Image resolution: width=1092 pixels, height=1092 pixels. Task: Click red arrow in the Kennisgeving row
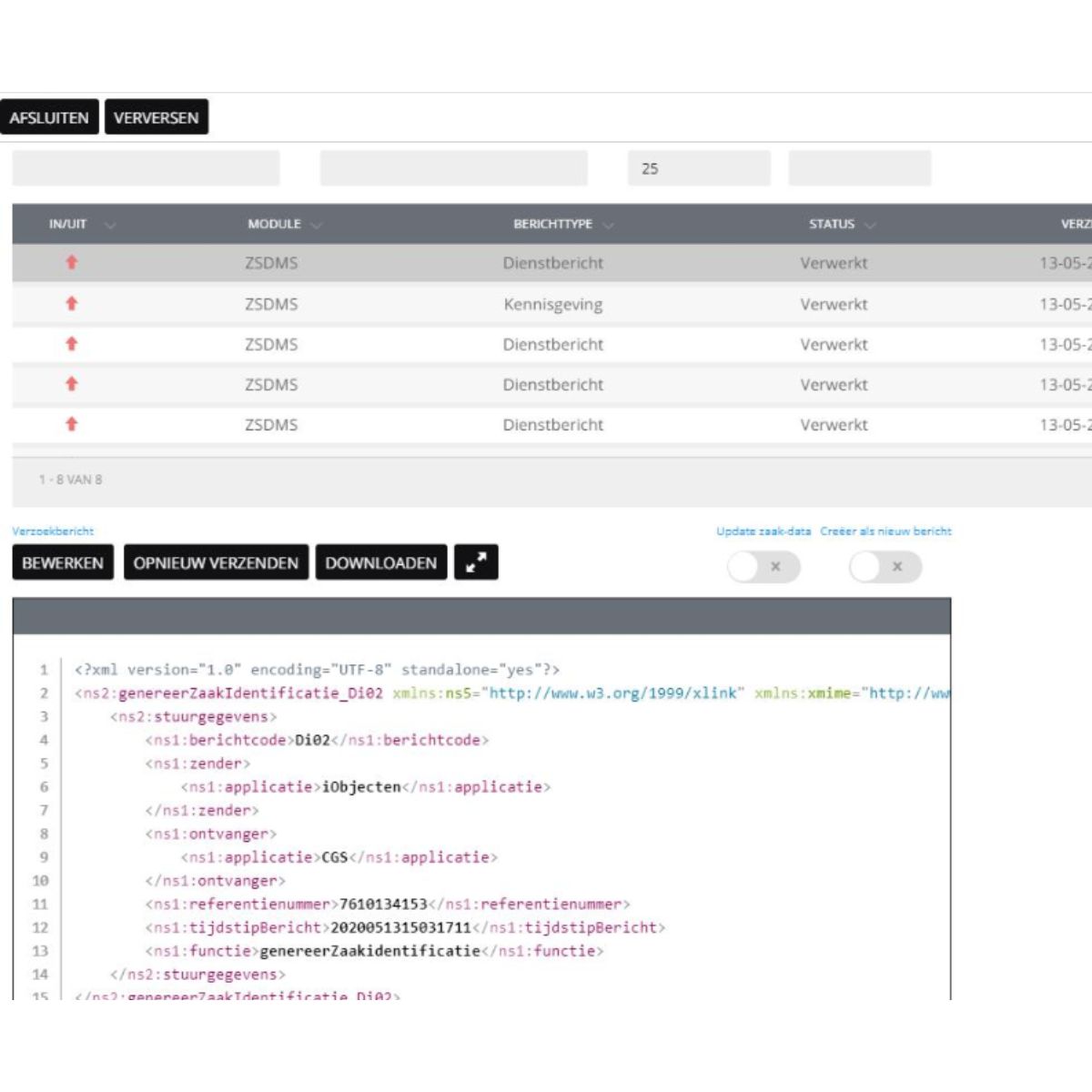click(x=72, y=304)
